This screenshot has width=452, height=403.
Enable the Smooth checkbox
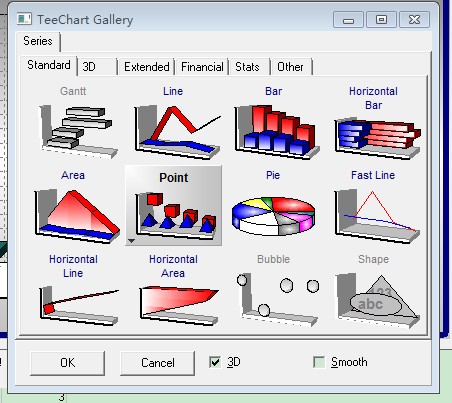tap(319, 362)
